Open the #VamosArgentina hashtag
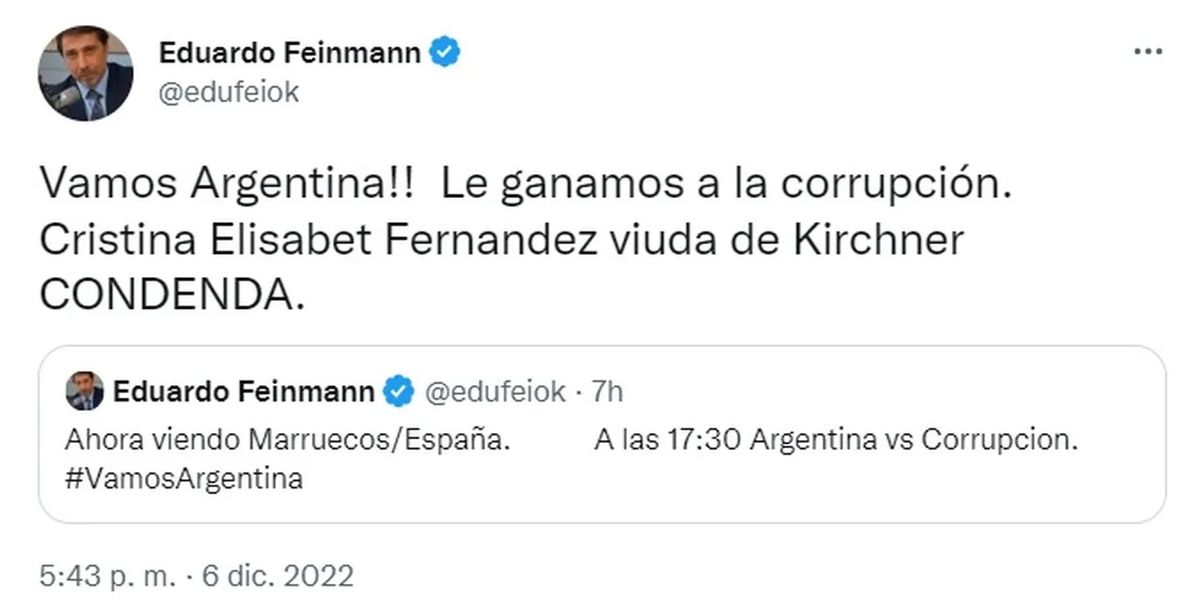The width and height of the screenshot is (1200, 607). point(185,479)
